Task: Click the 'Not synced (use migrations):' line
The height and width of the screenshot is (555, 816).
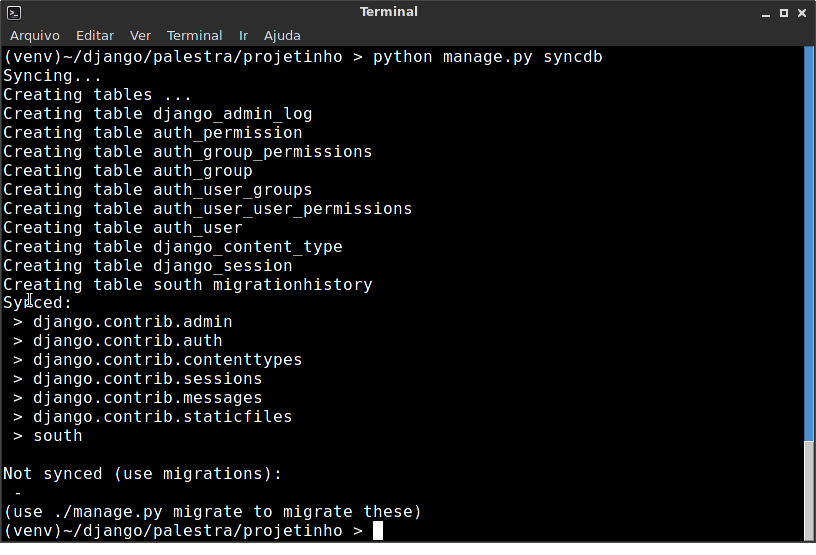Action: click(143, 474)
